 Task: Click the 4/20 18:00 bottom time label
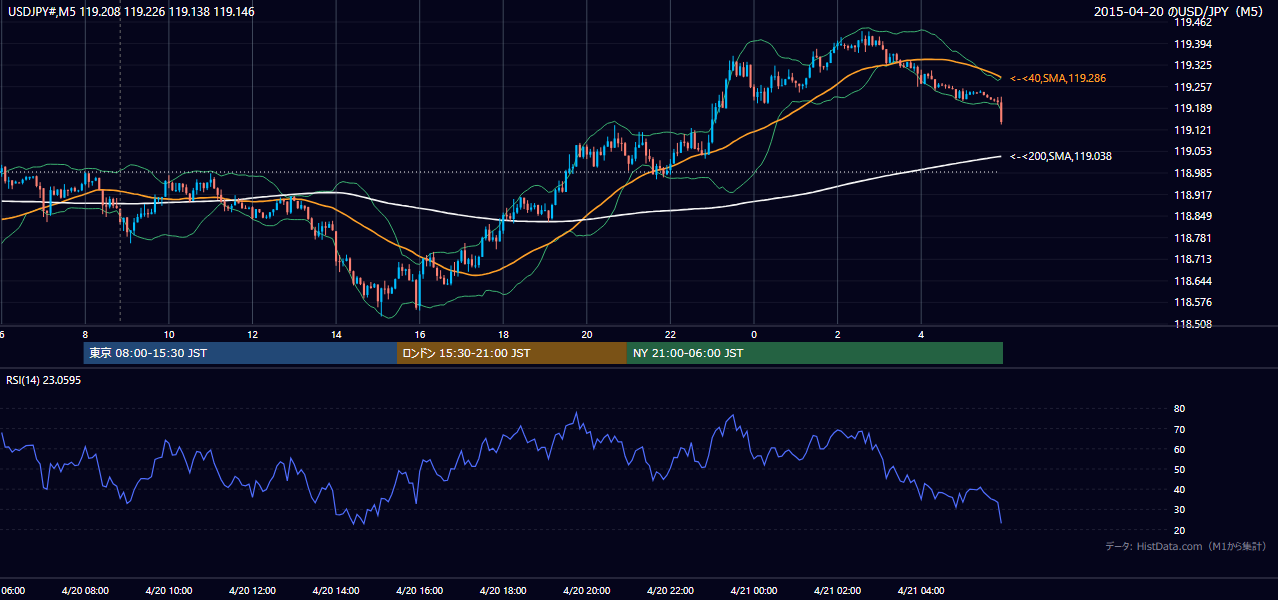(x=503, y=590)
